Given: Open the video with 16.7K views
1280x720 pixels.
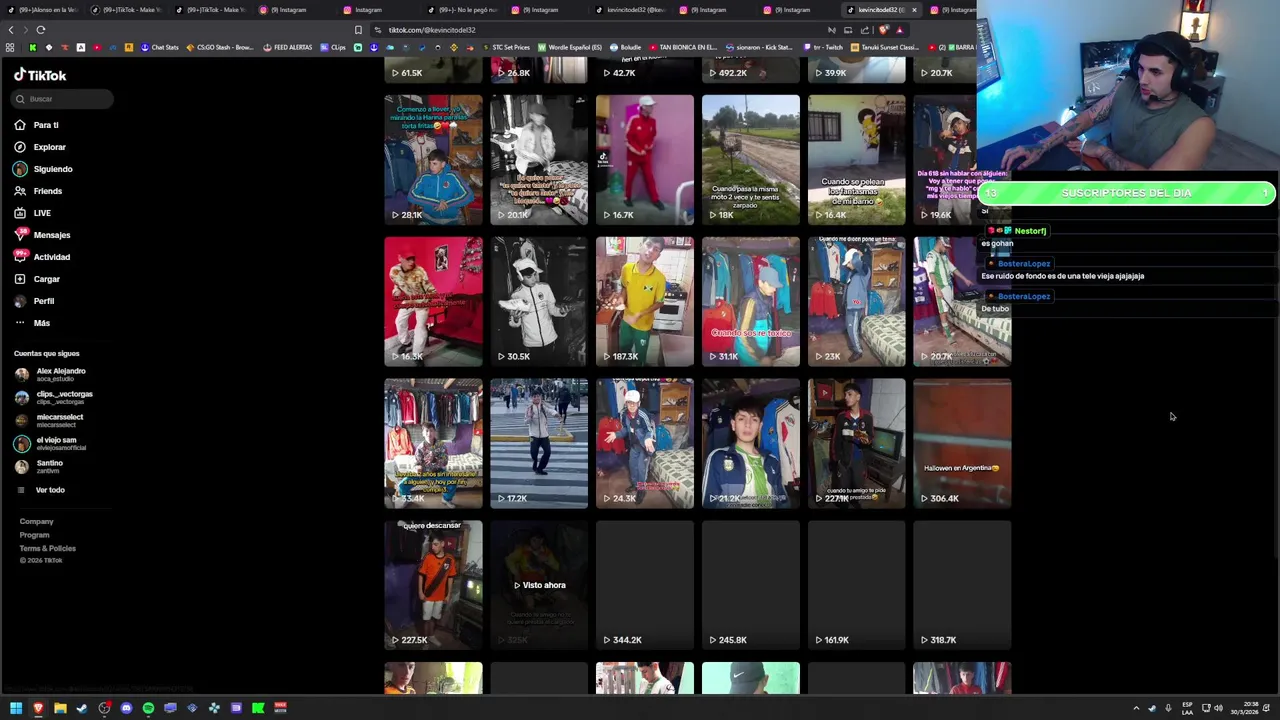Looking at the screenshot, I should click(x=645, y=159).
